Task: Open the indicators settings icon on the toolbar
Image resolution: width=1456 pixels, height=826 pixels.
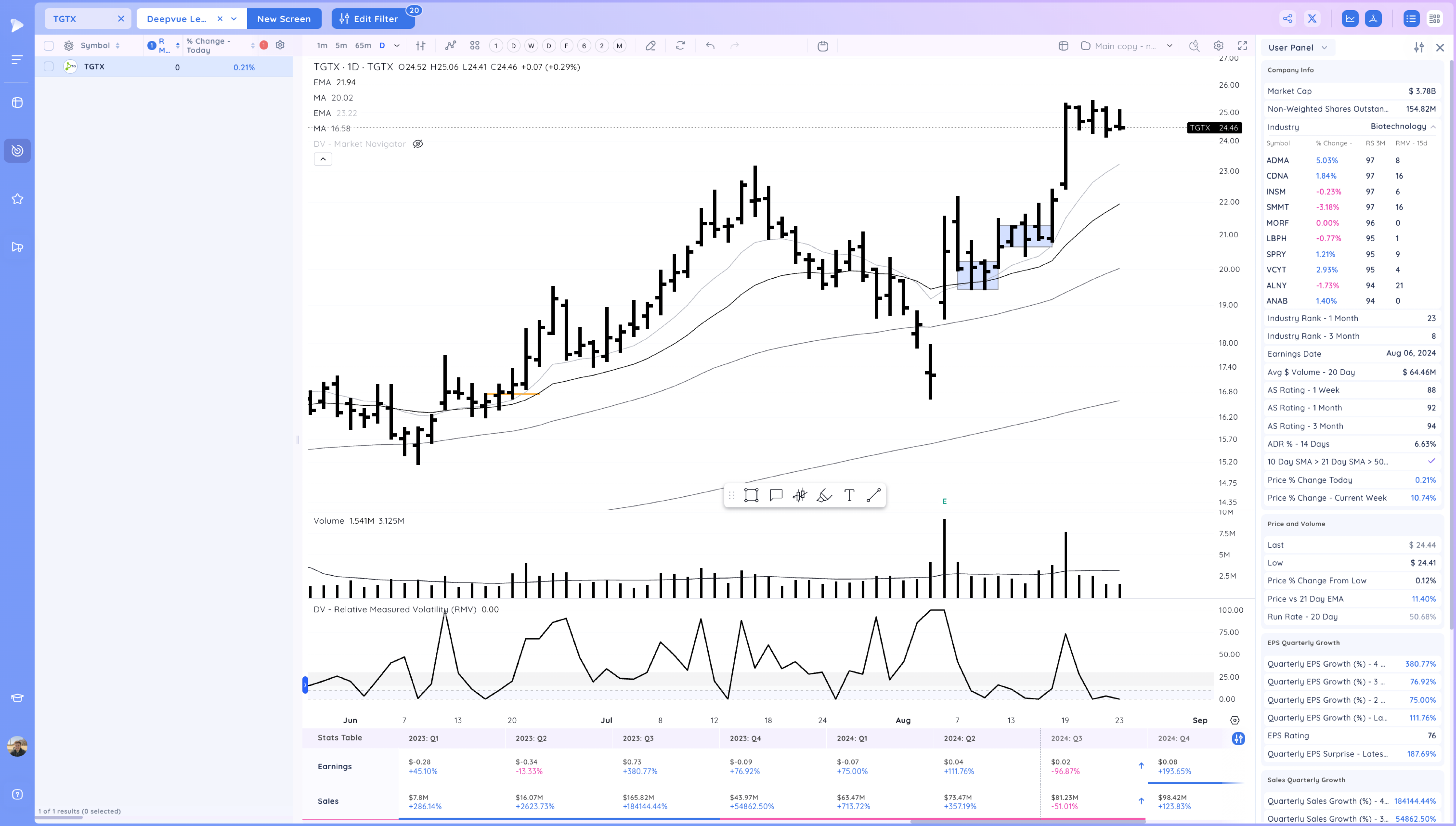Action: pos(420,45)
